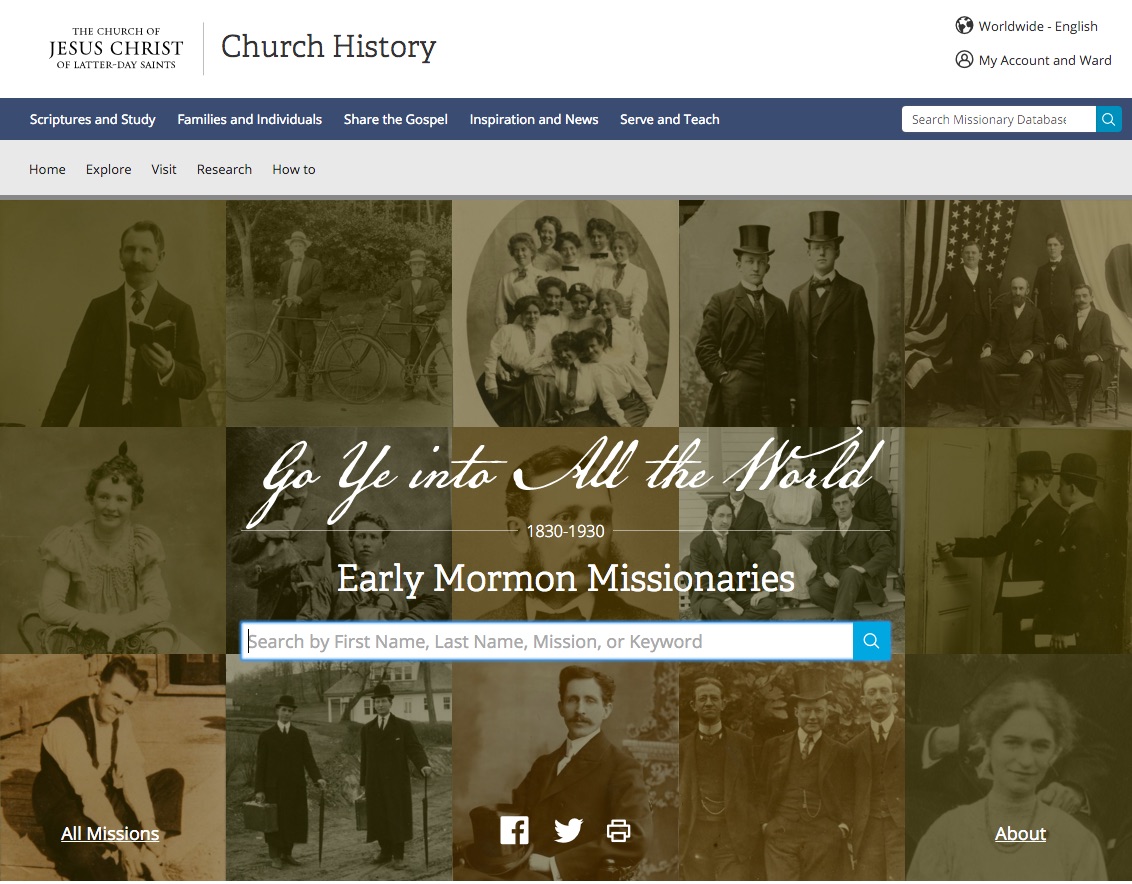Select the top hat men photo thumbnail
This screenshot has width=1132, height=884.
(x=791, y=313)
